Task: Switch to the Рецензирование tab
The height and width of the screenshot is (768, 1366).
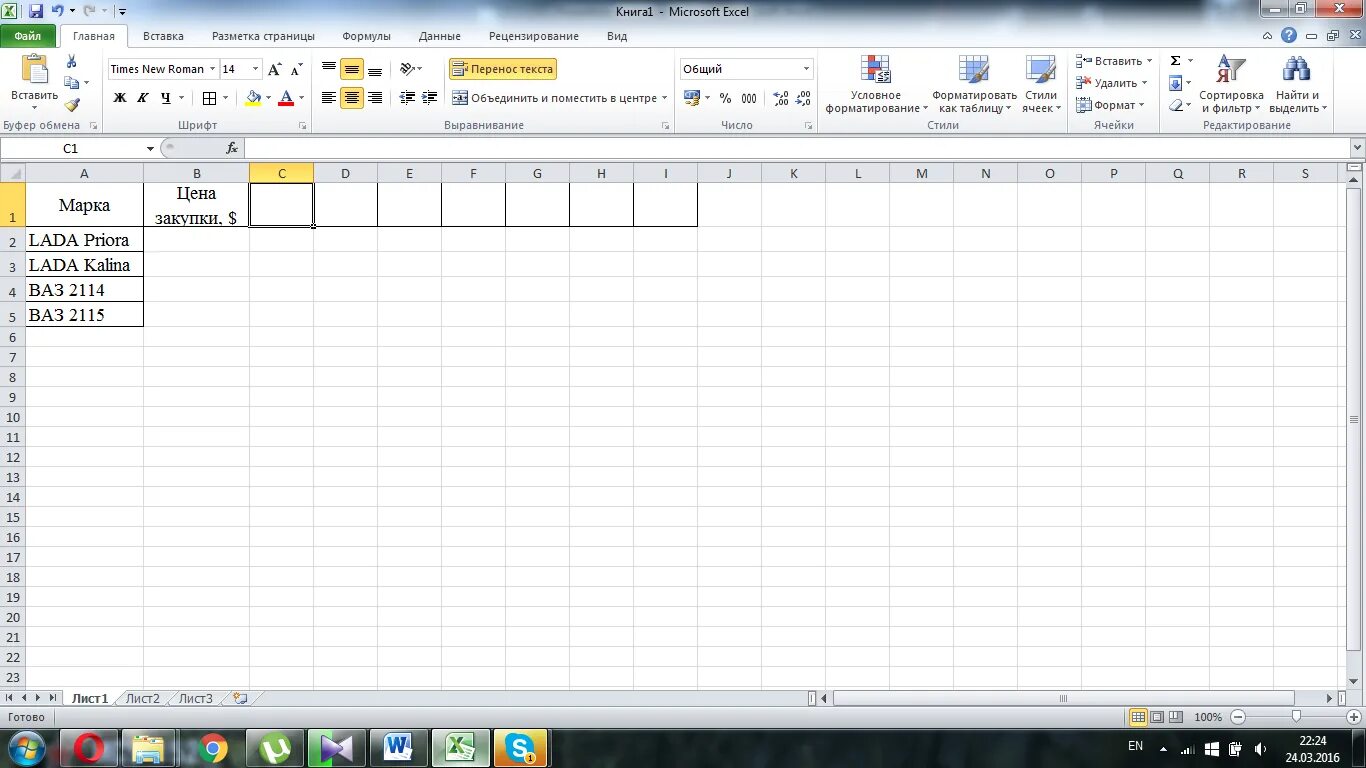Action: [534, 36]
